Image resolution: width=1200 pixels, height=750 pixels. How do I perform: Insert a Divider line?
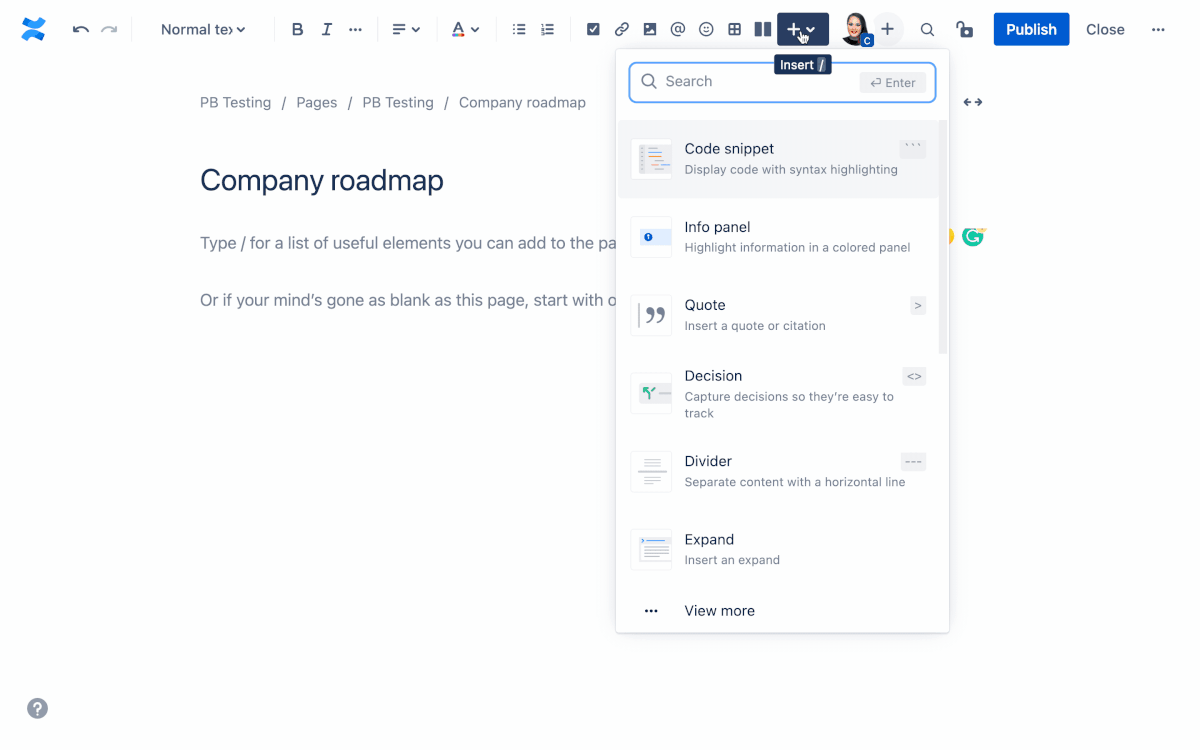(778, 471)
